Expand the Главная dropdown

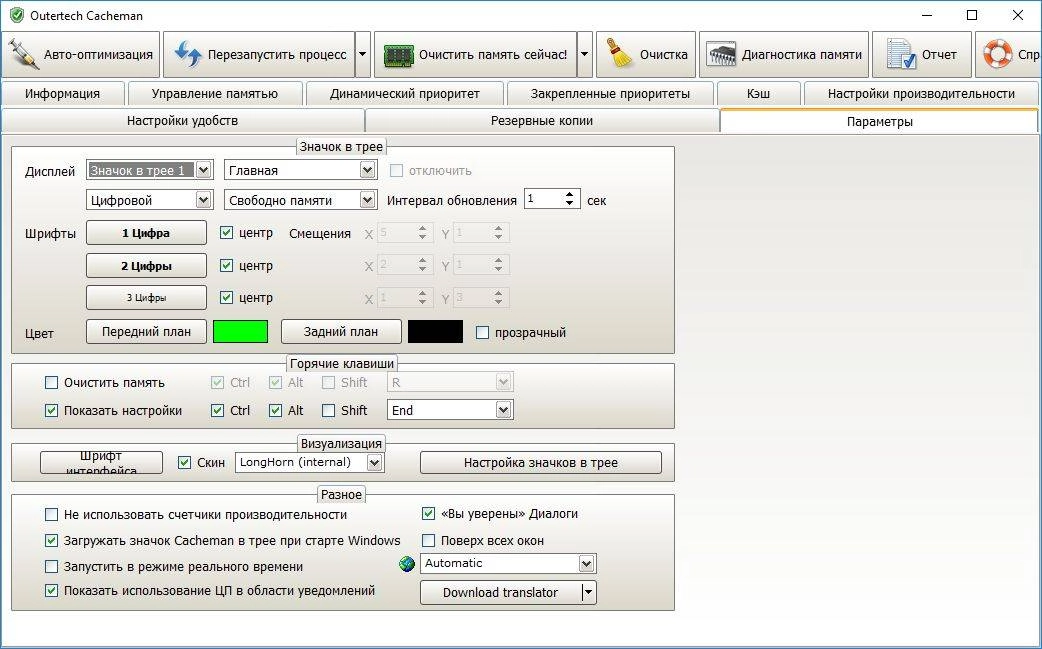367,170
